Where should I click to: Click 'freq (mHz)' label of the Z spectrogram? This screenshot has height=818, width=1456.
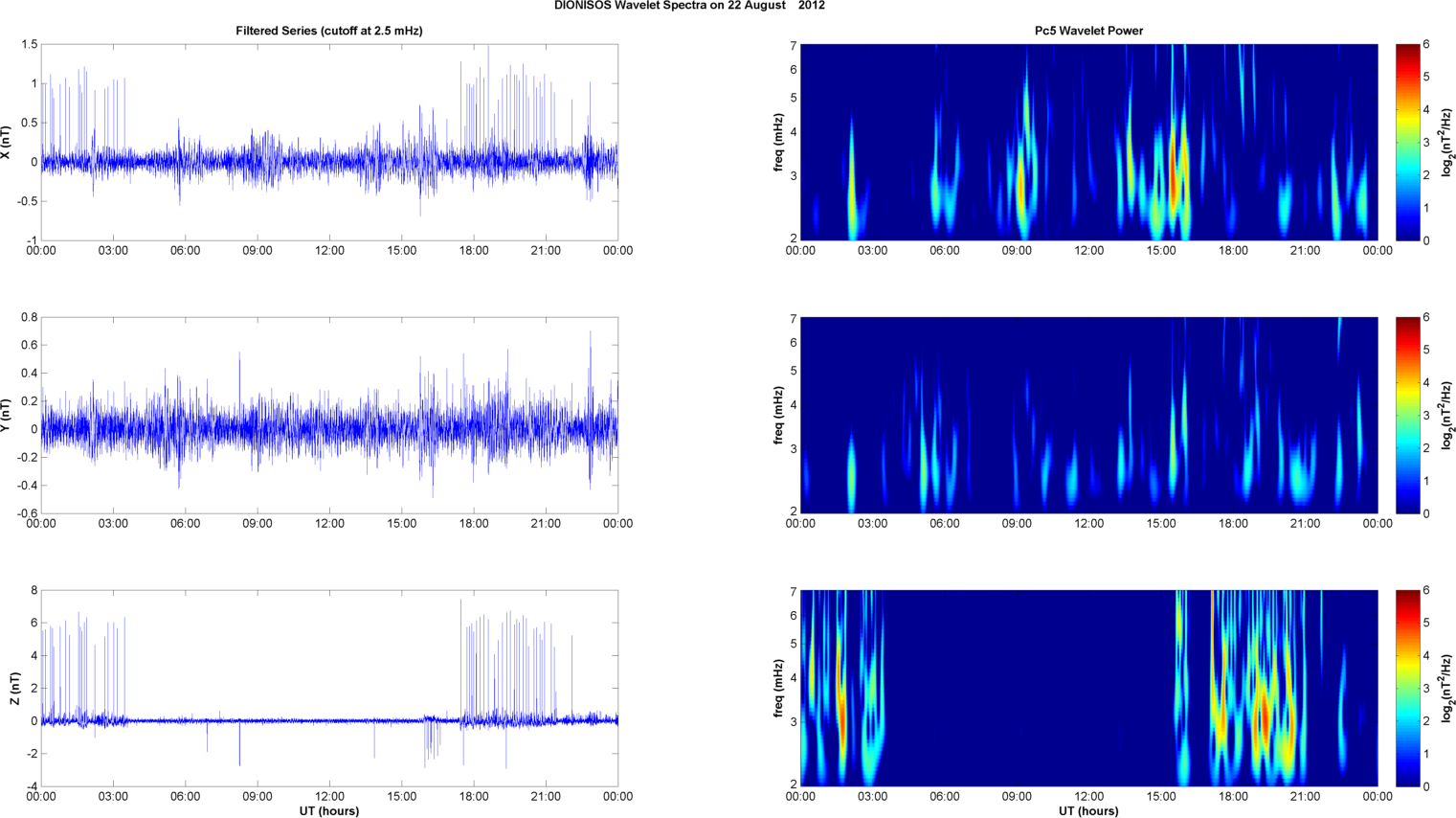pos(778,689)
